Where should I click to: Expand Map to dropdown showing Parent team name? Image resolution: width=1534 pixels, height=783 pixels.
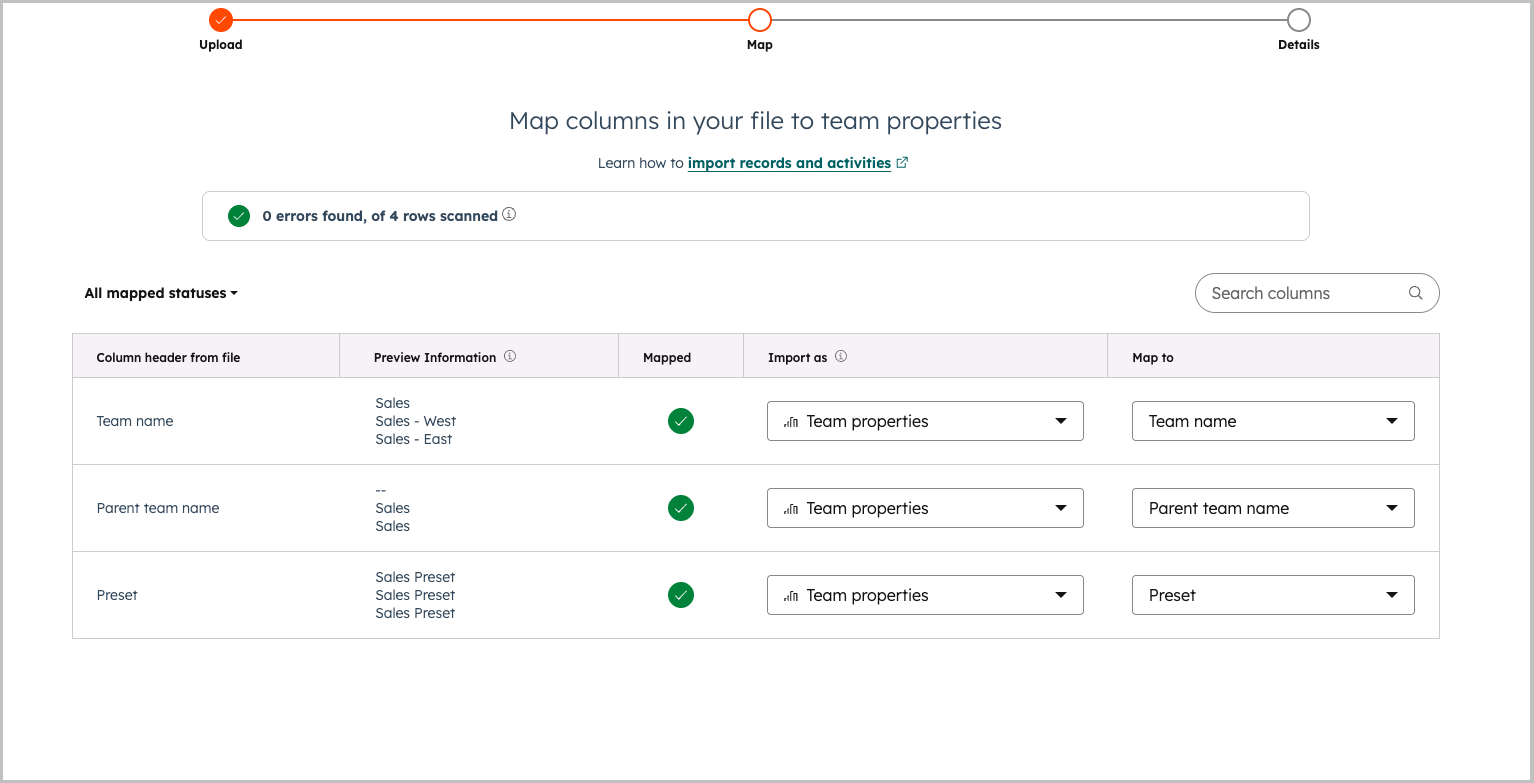click(1273, 508)
